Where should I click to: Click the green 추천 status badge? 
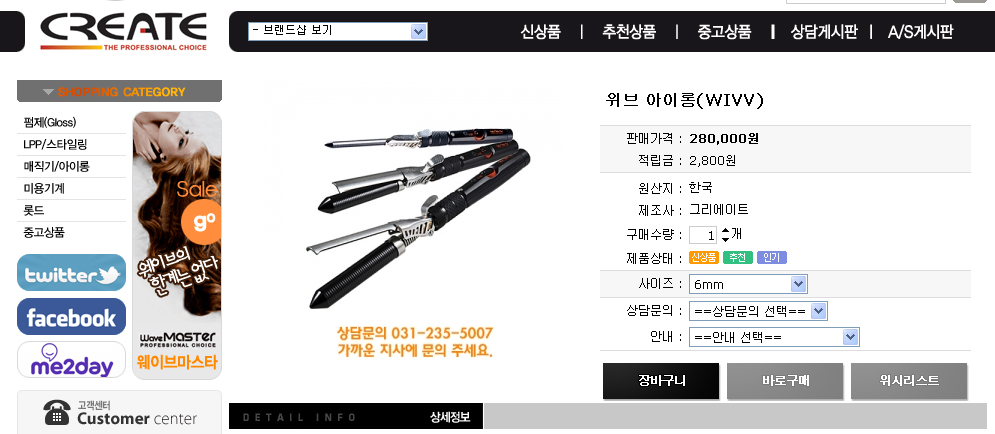click(737, 258)
